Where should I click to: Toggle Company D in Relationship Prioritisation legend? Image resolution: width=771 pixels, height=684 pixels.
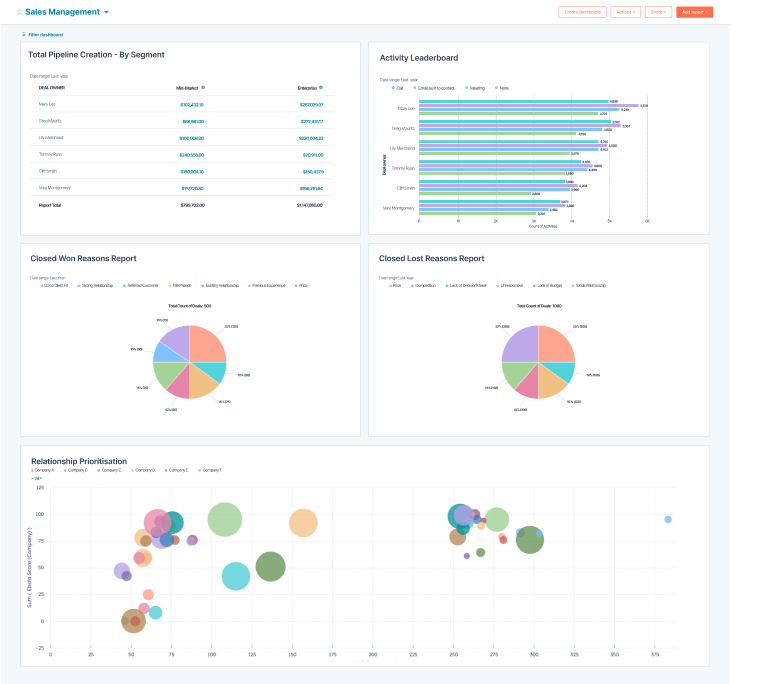pos(143,470)
